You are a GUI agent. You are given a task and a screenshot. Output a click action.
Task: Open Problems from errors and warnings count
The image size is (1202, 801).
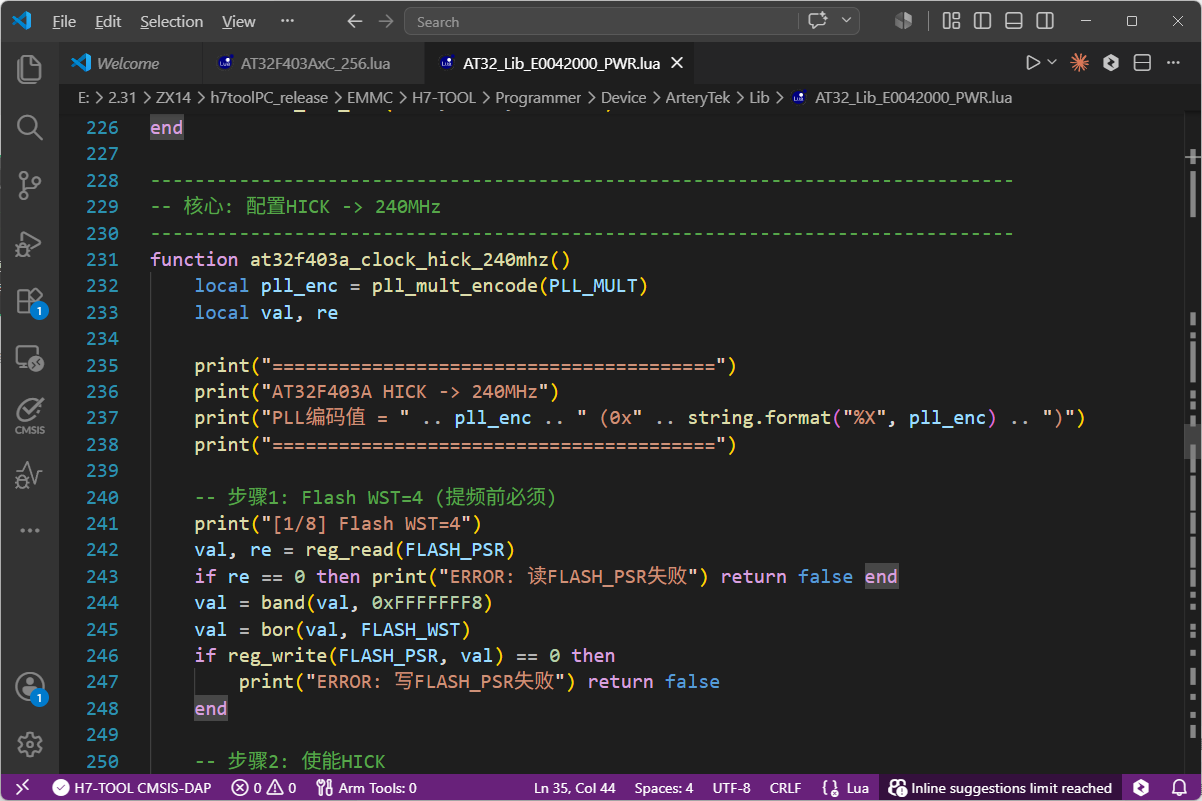pos(264,788)
